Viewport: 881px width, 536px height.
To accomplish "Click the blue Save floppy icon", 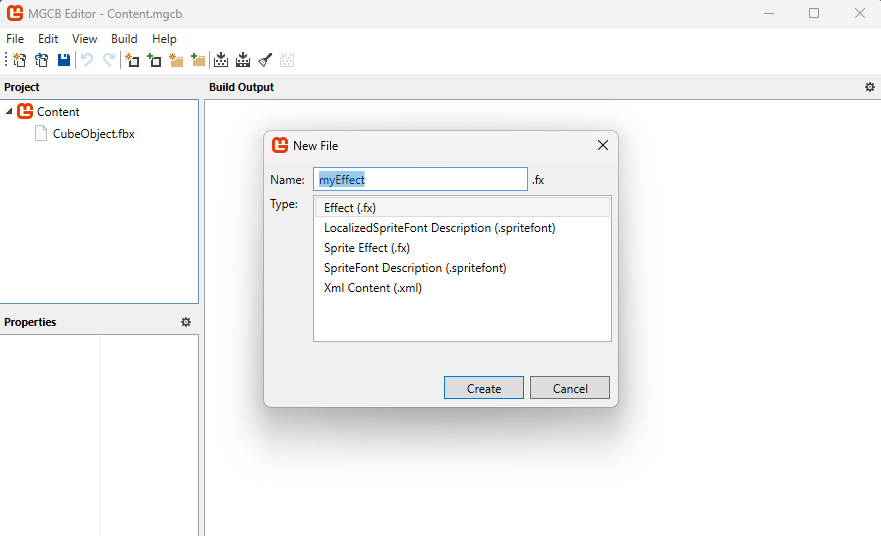I will click(x=64, y=60).
